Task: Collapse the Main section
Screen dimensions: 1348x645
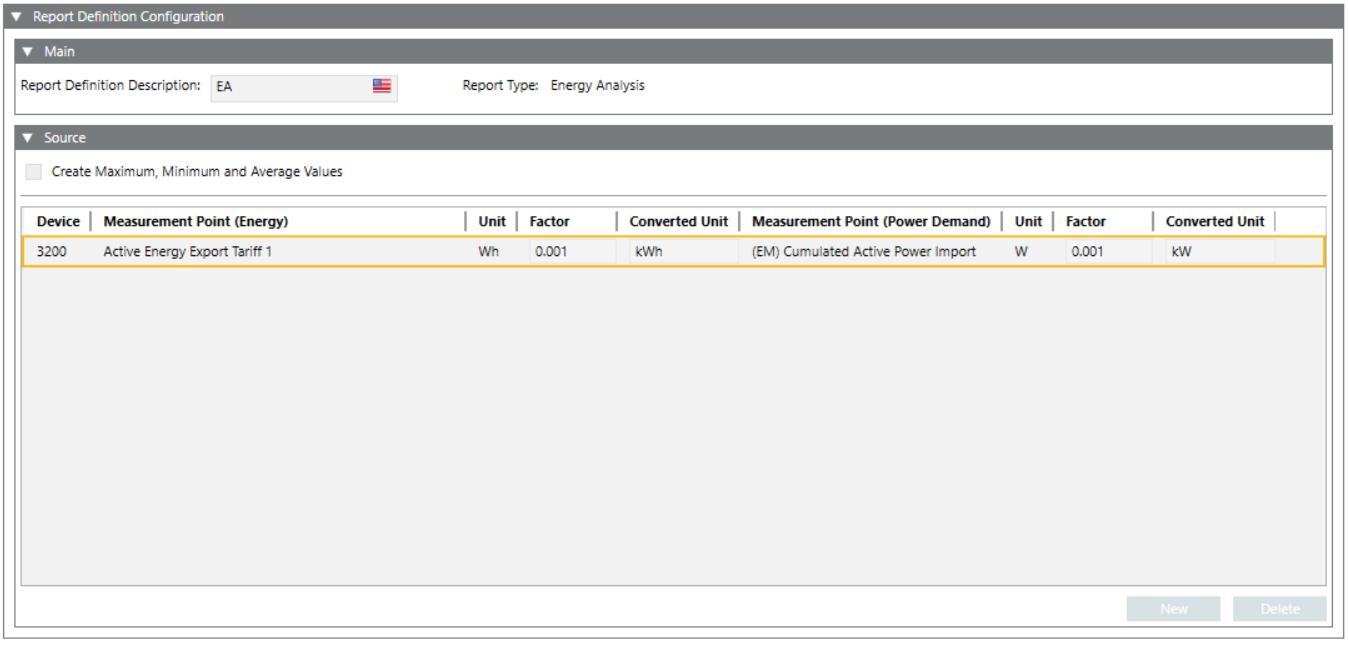Action: click(x=28, y=52)
